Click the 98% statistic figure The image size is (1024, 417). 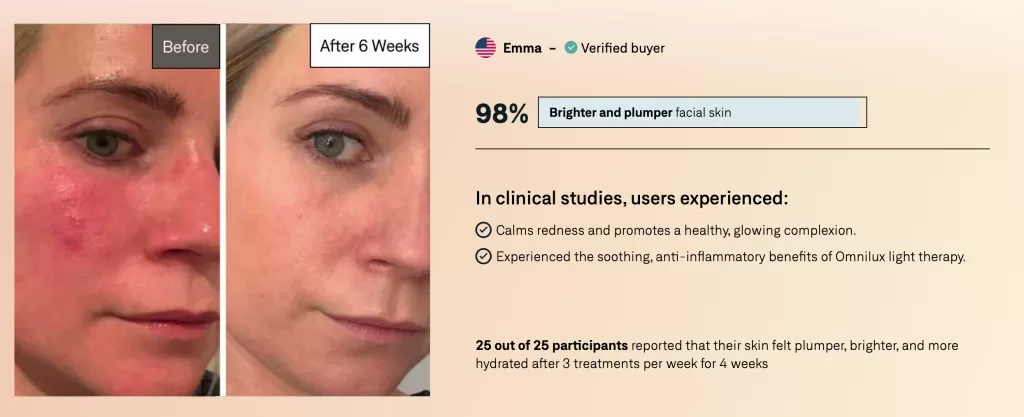tap(502, 114)
